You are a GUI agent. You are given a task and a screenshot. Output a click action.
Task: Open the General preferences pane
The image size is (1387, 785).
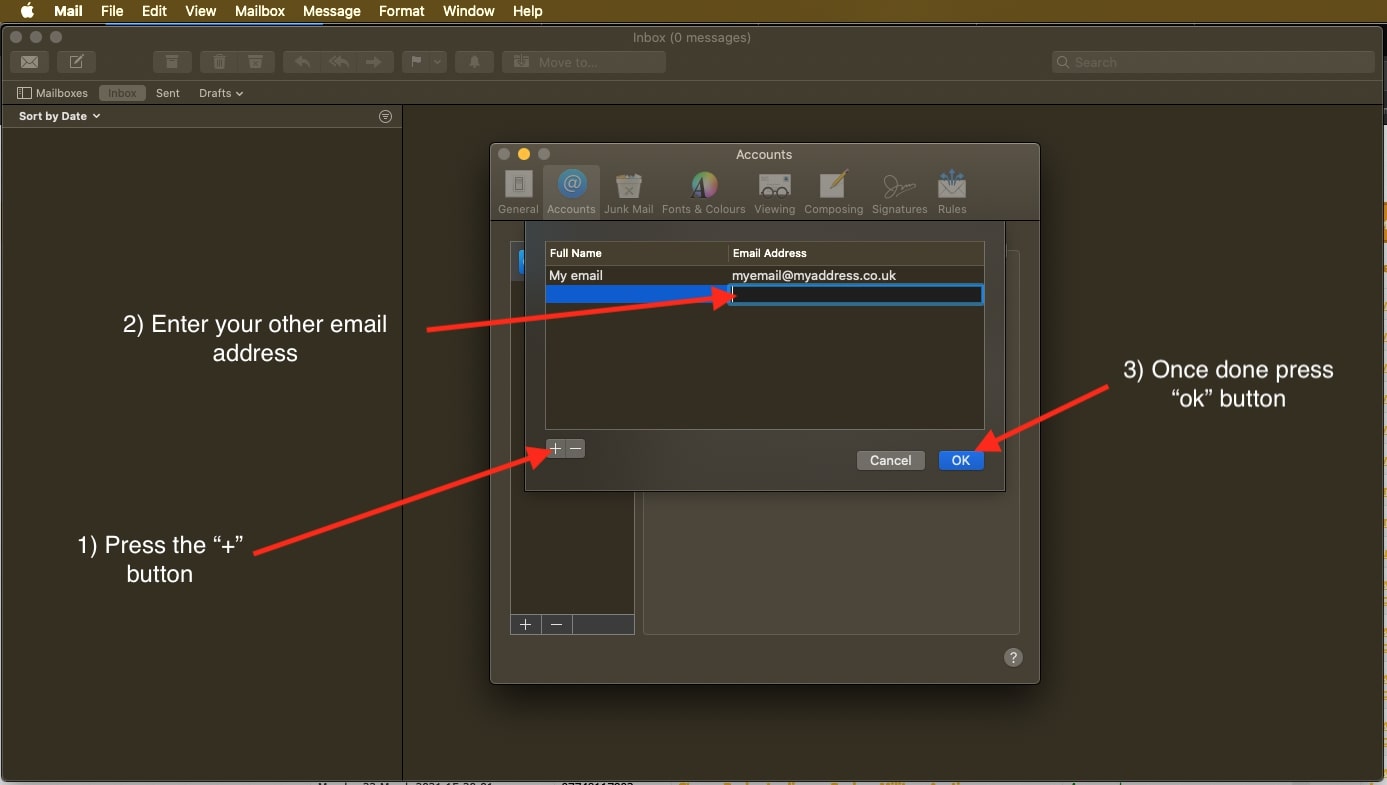click(x=518, y=191)
